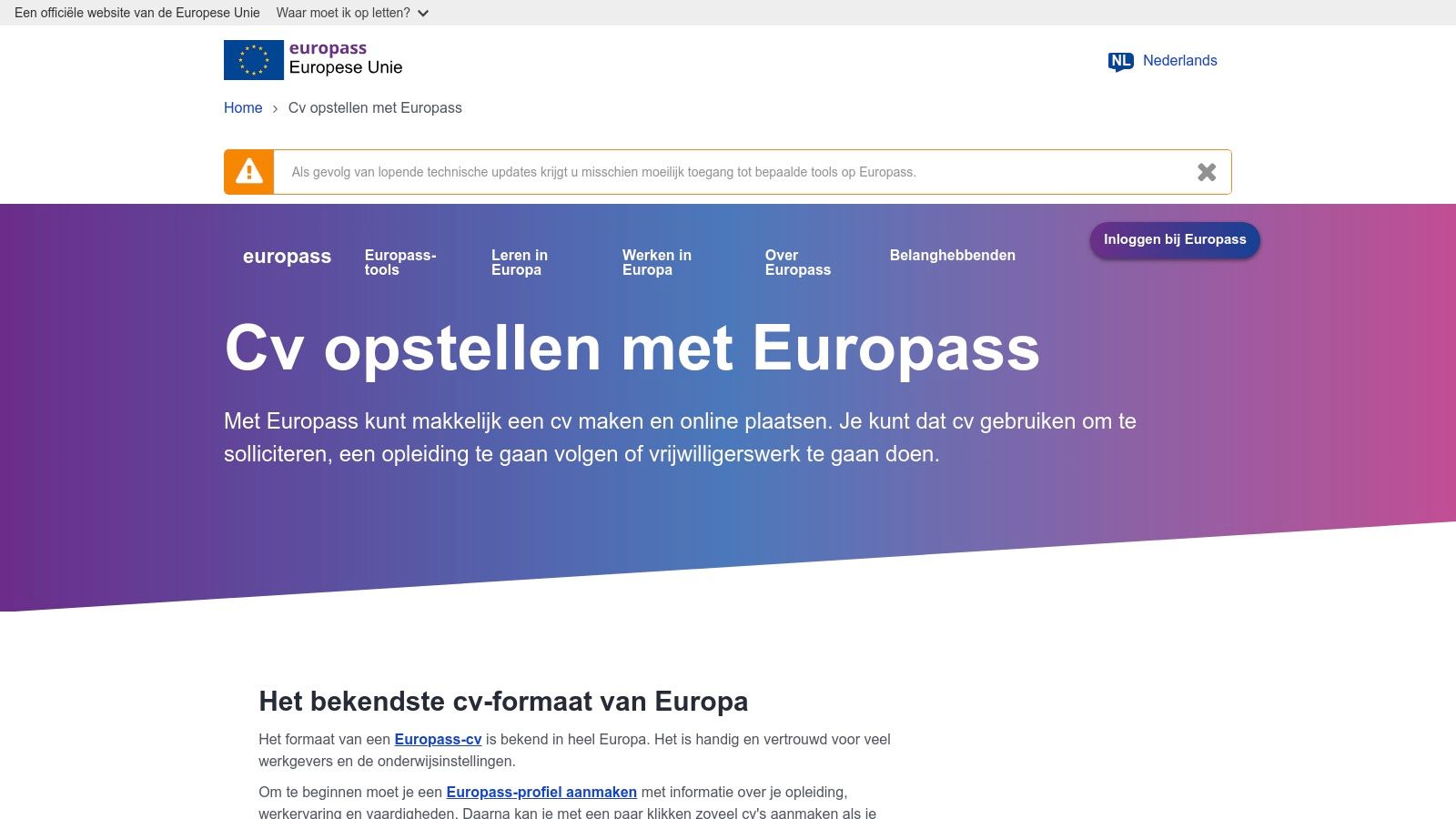
Task: Open the Leren in Europa menu
Action: (x=520, y=262)
